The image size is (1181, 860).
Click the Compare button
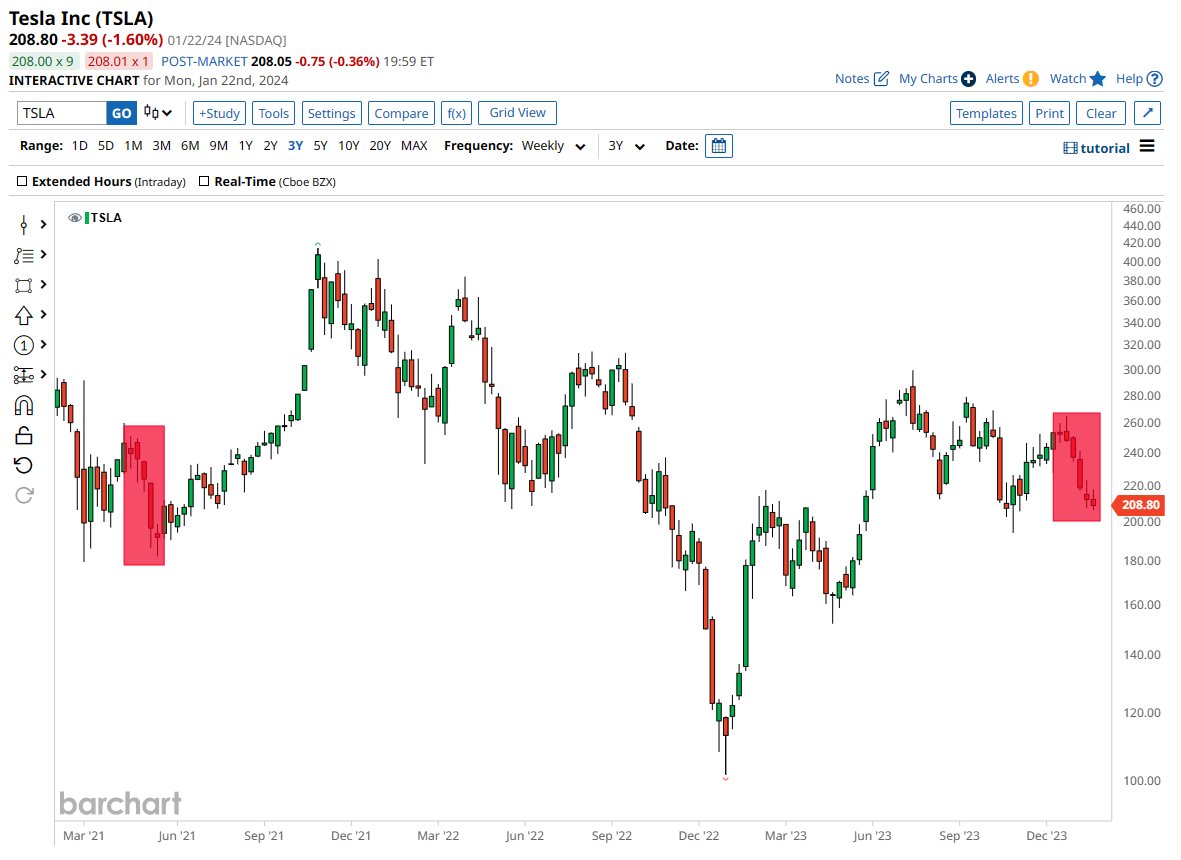coord(401,113)
